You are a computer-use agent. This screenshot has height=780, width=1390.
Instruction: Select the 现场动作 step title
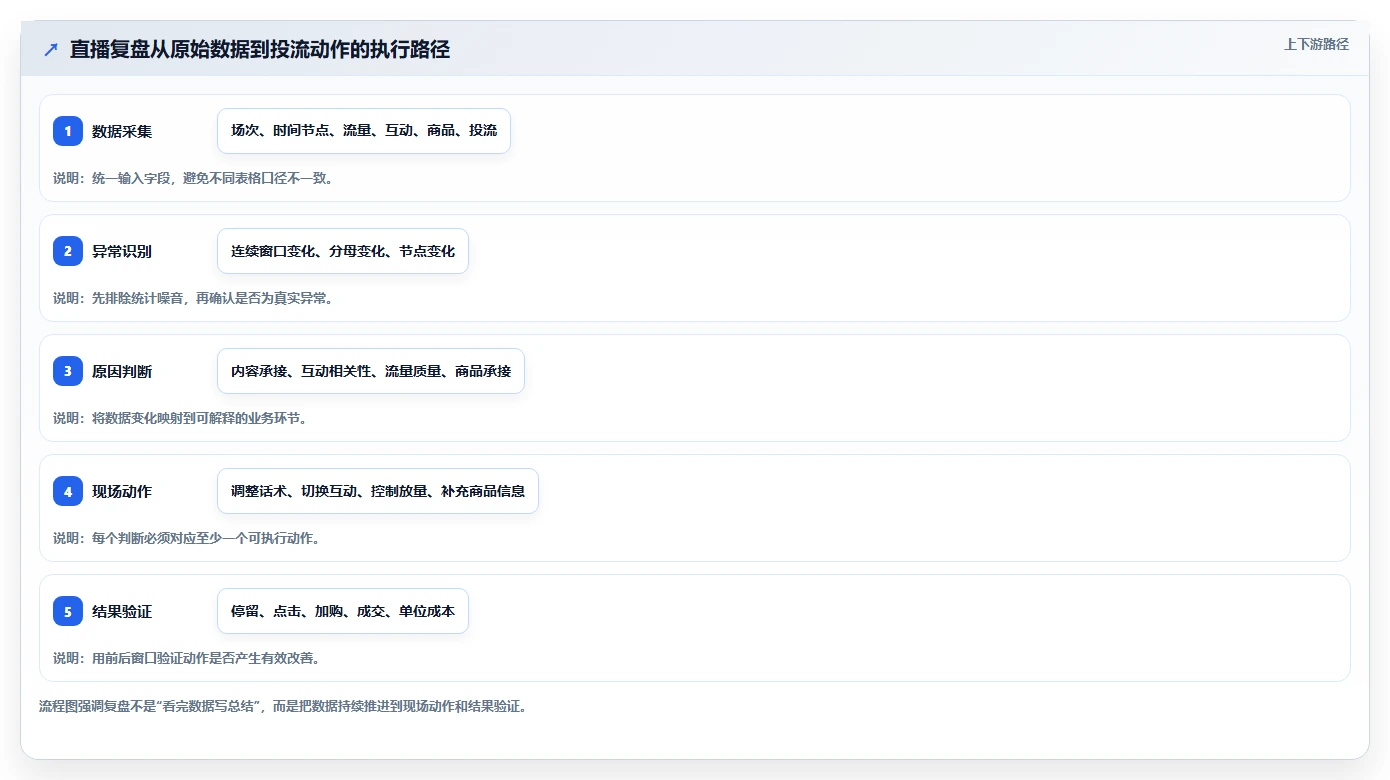122,491
